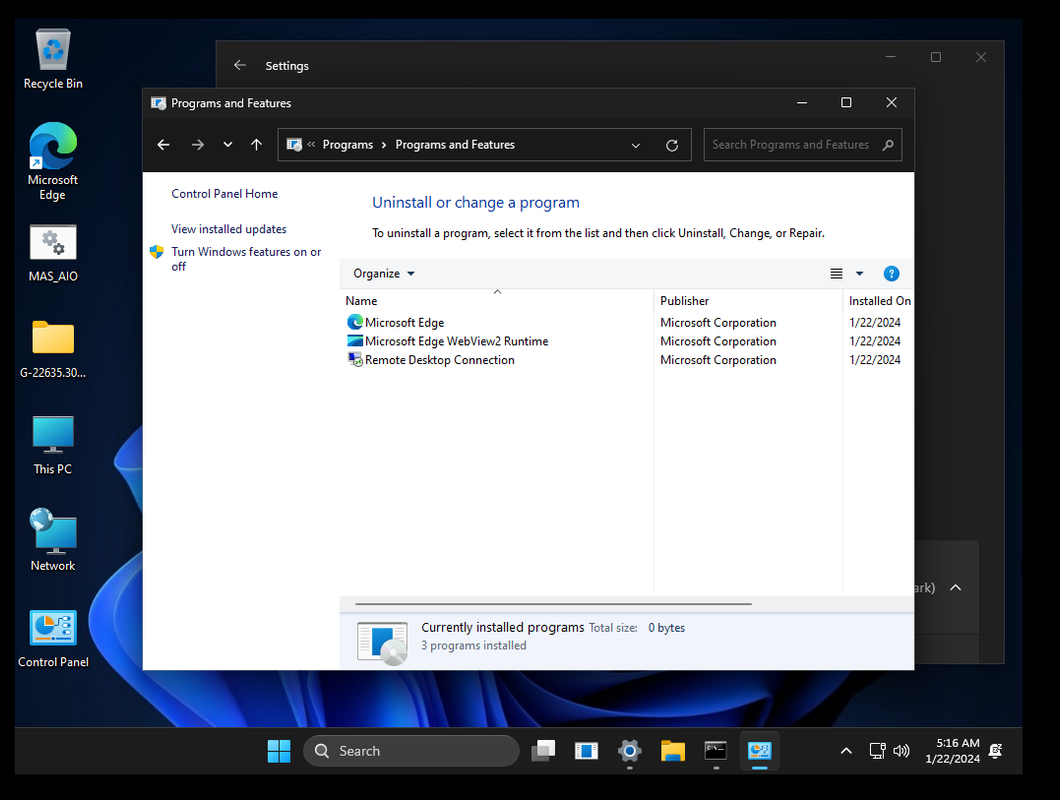Viewport: 1060px width, 800px height.
Task: Click the search magnifier icon
Action: (x=888, y=145)
